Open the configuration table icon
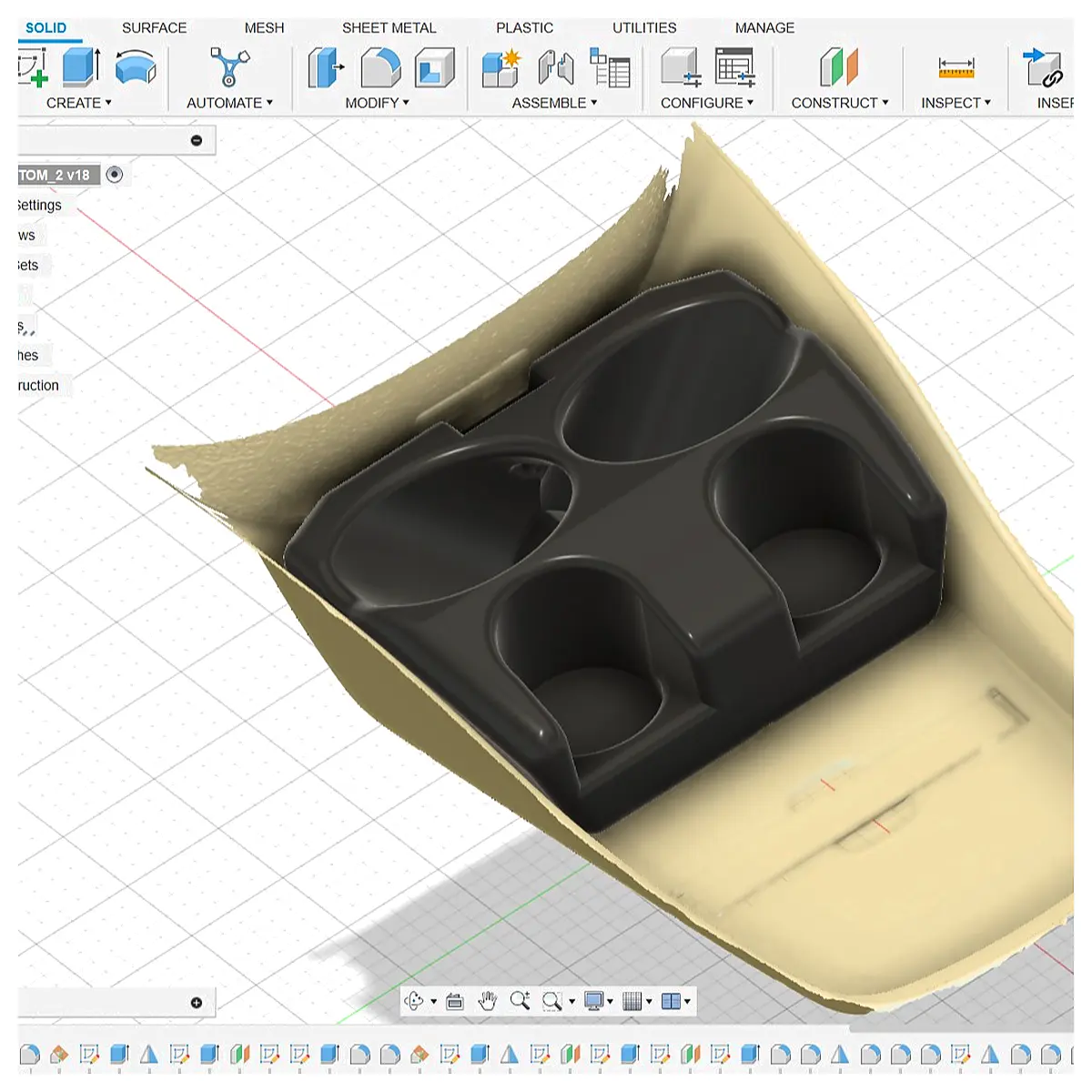 pos(734,67)
